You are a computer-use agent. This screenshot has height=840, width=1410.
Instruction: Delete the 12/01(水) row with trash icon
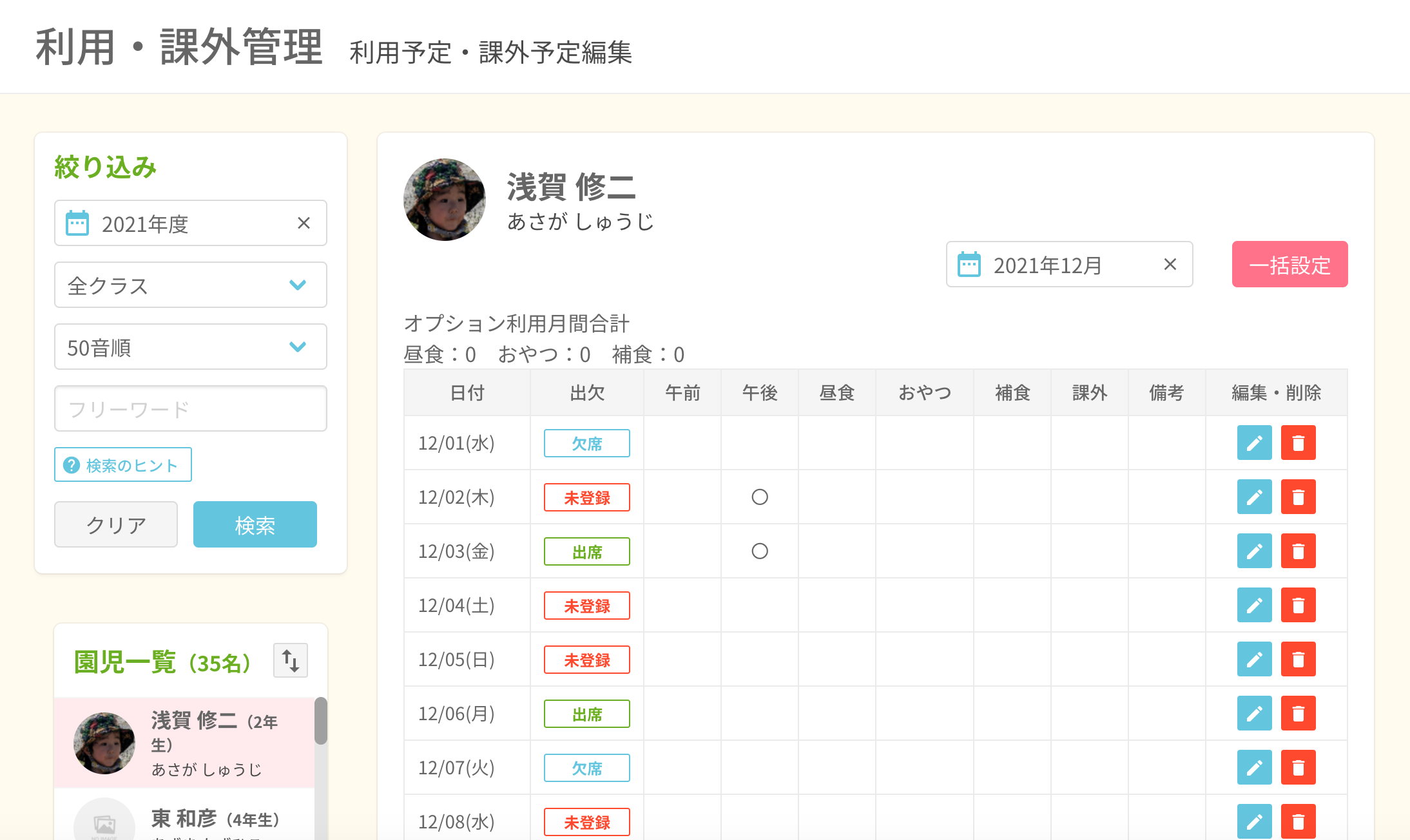tap(1298, 443)
